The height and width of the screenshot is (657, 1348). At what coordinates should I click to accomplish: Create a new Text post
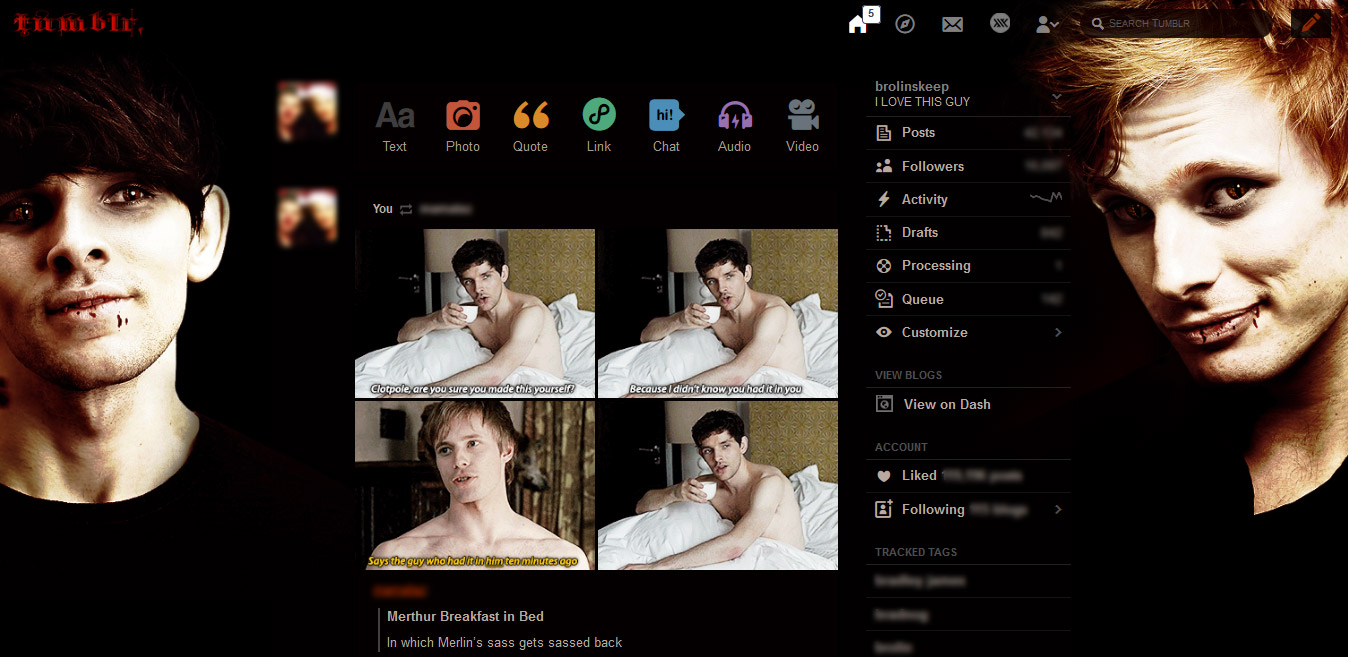tap(395, 125)
